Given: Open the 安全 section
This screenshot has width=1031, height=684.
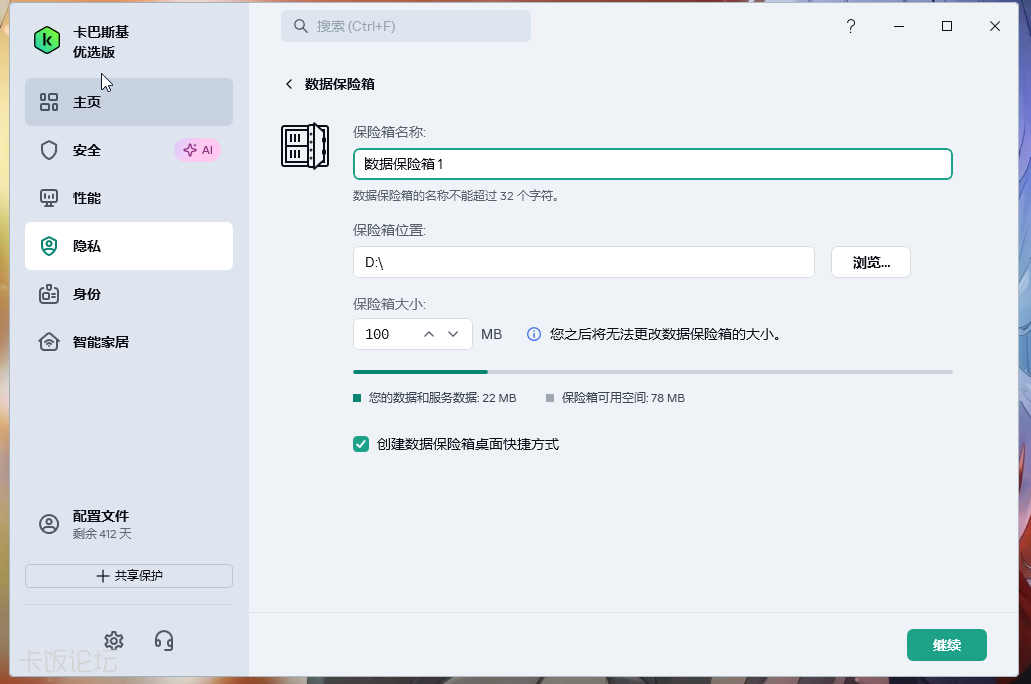Looking at the screenshot, I should (x=129, y=150).
